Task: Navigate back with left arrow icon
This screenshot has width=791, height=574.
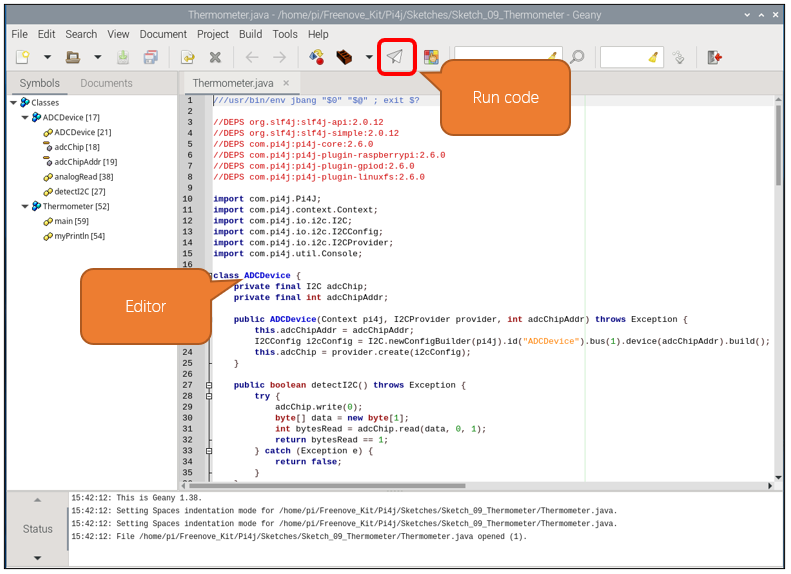Action: click(x=252, y=57)
